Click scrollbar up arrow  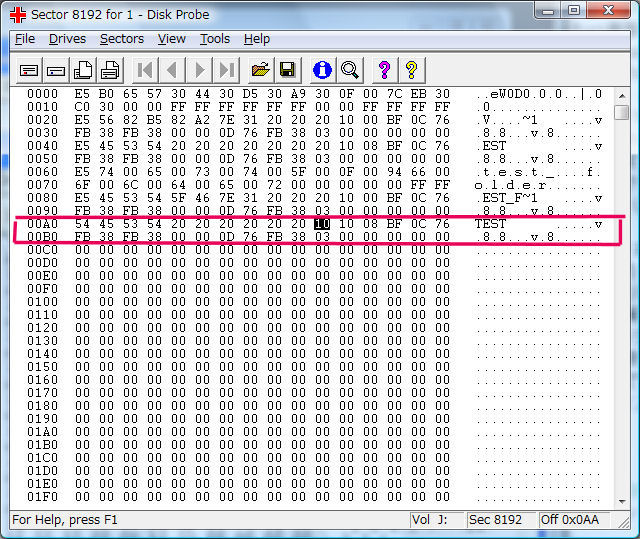click(622, 96)
